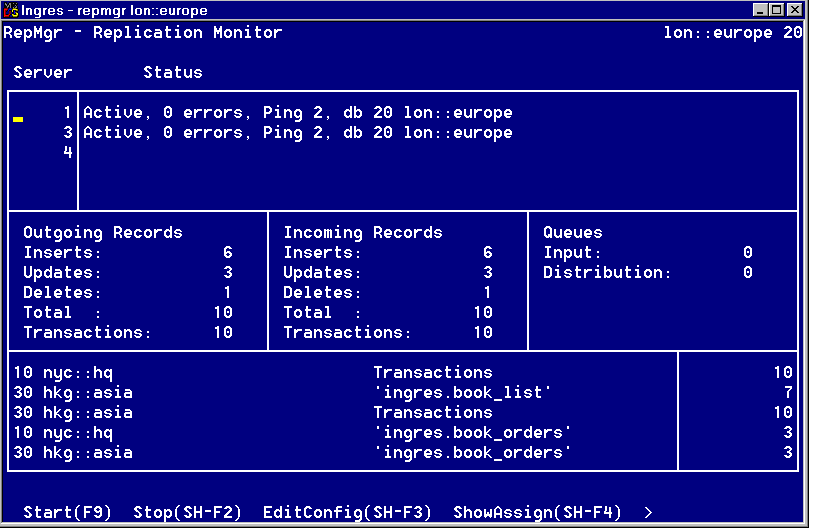Click the yellow cursor marker beside server 1

coord(18,118)
